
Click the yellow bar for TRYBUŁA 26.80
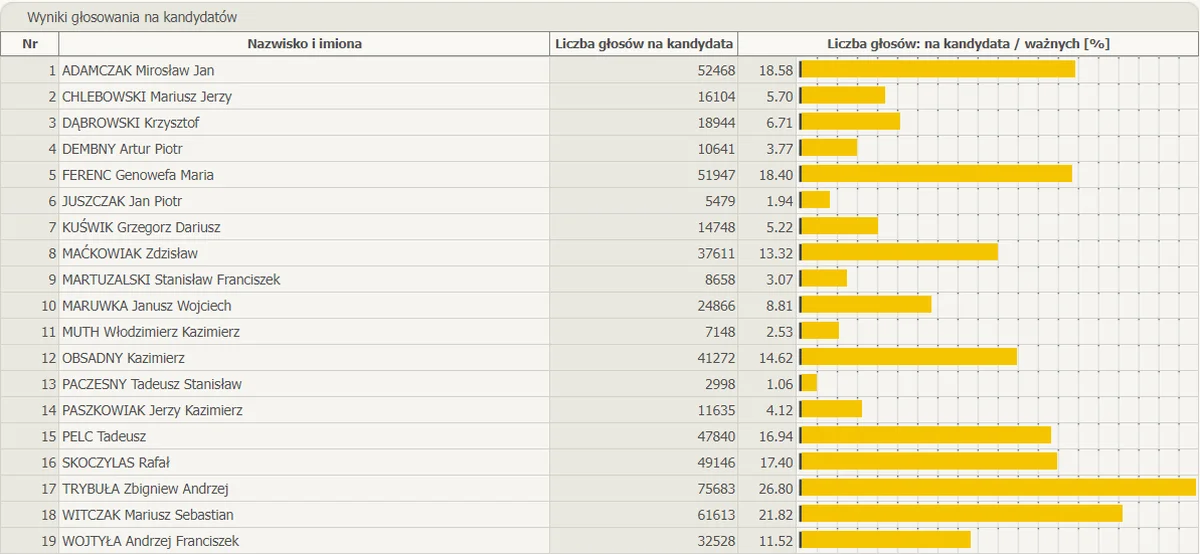(998, 488)
